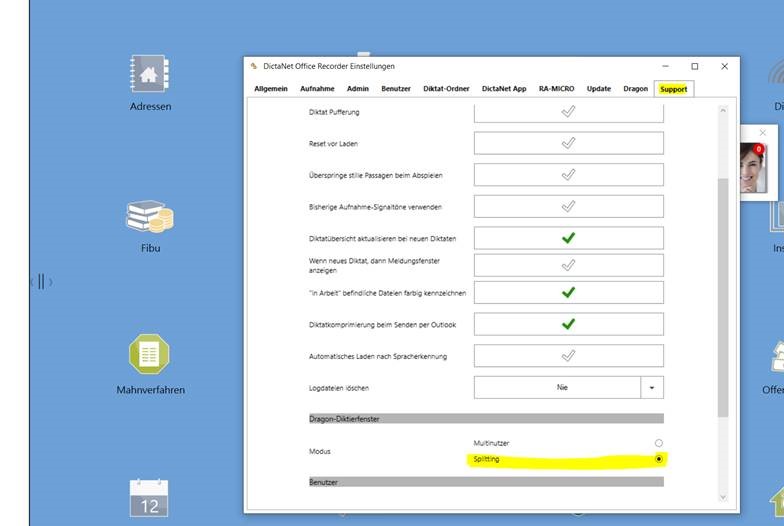Click the Benutzer section header bar
The width and height of the screenshot is (784, 526).
coord(486,482)
